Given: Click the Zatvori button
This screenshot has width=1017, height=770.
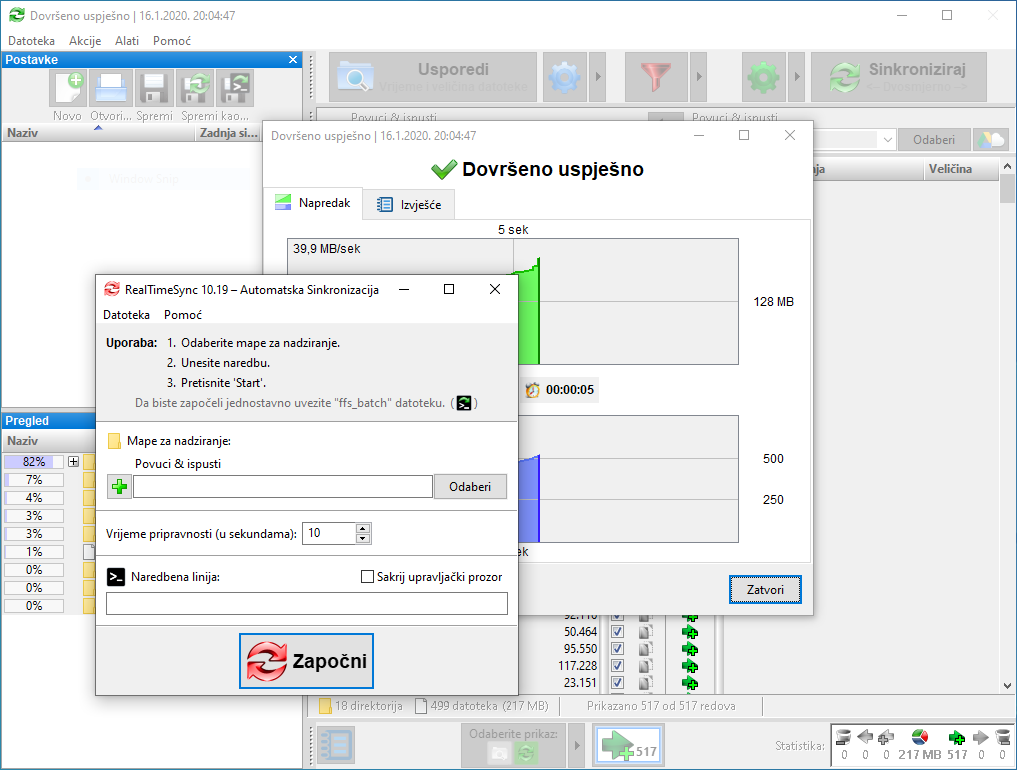Looking at the screenshot, I should (x=765, y=590).
